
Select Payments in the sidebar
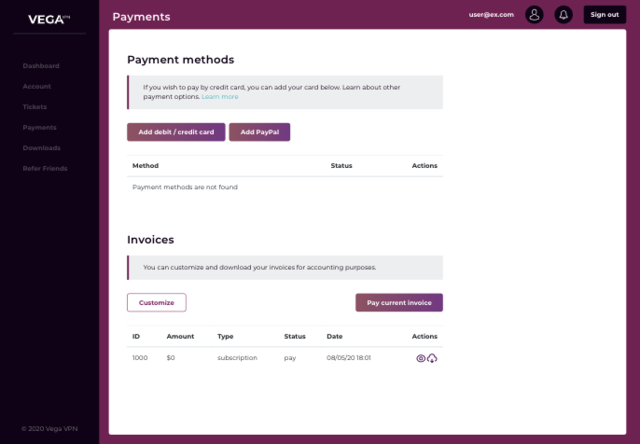coord(39,127)
